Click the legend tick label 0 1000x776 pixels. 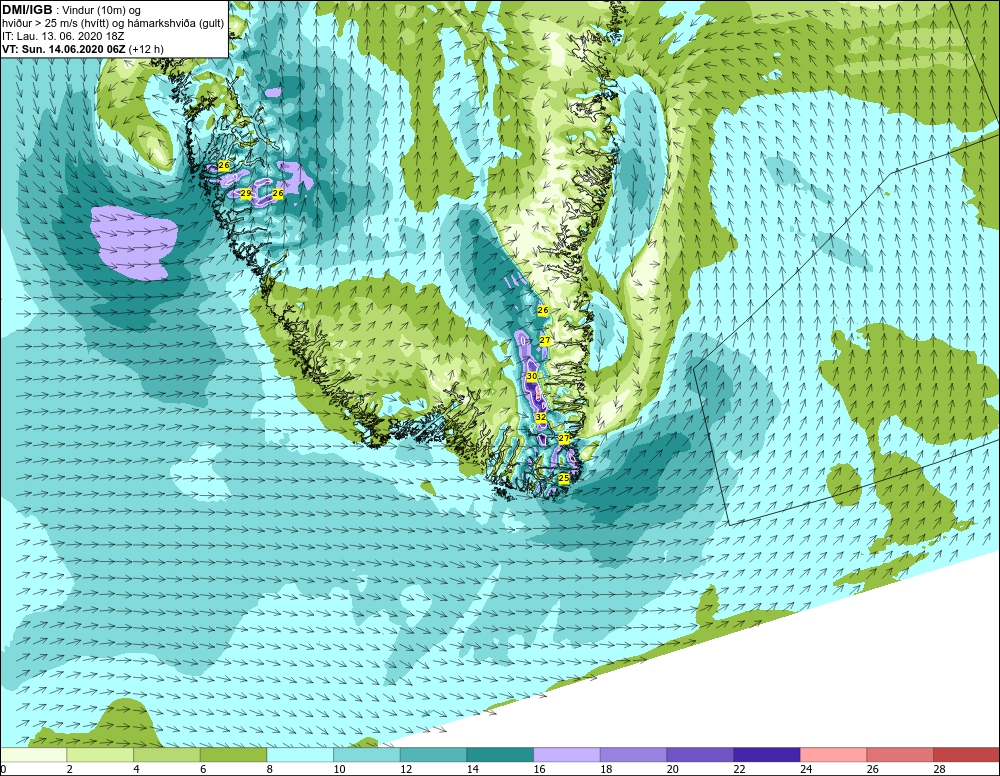pos(3,770)
